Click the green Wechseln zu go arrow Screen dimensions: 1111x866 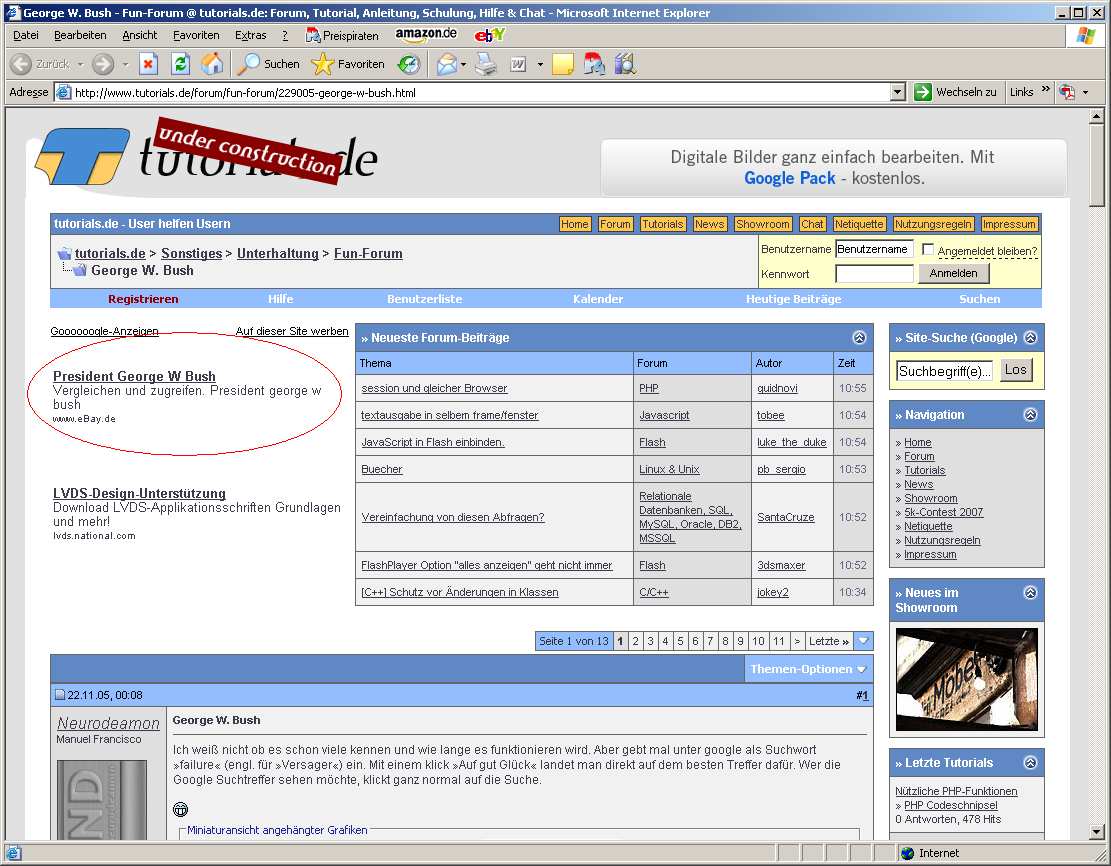tap(923, 92)
